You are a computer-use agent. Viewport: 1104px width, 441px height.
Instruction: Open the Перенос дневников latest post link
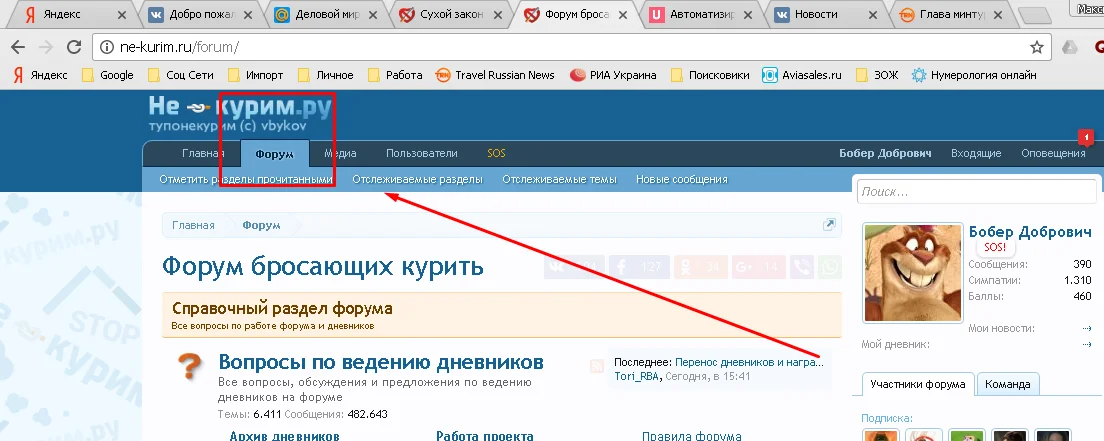(749, 363)
